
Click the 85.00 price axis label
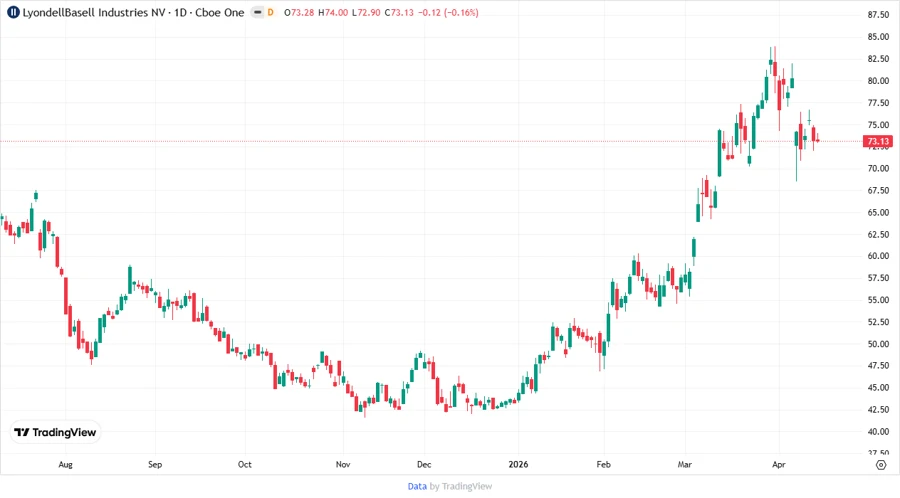[x=878, y=37]
